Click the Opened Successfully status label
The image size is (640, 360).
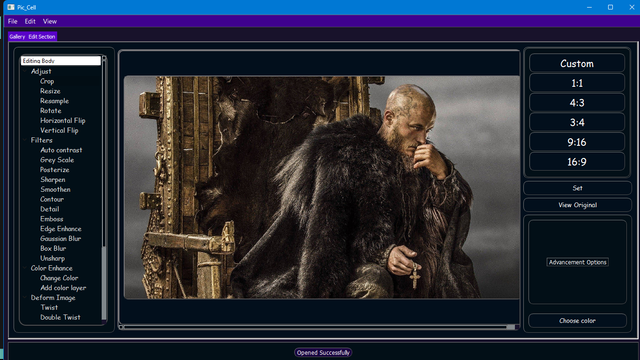point(323,353)
